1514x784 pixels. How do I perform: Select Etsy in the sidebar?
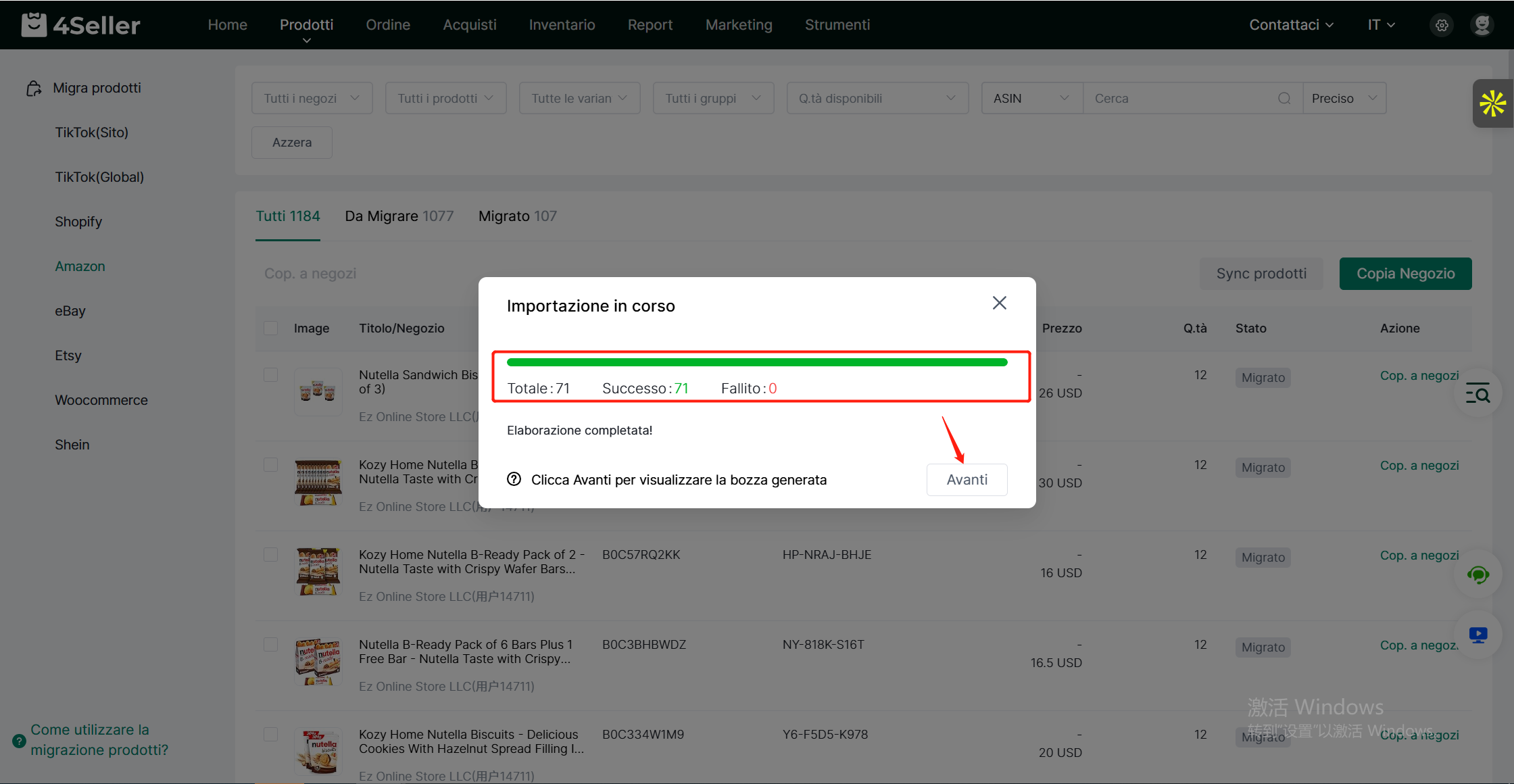click(x=68, y=356)
